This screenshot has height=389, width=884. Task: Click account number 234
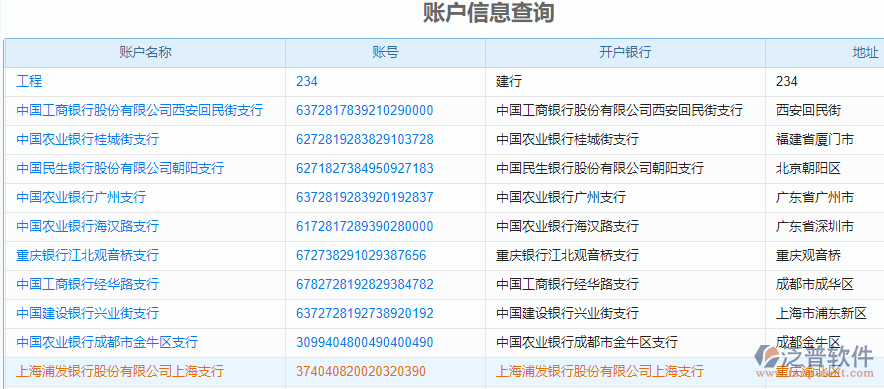click(x=307, y=81)
